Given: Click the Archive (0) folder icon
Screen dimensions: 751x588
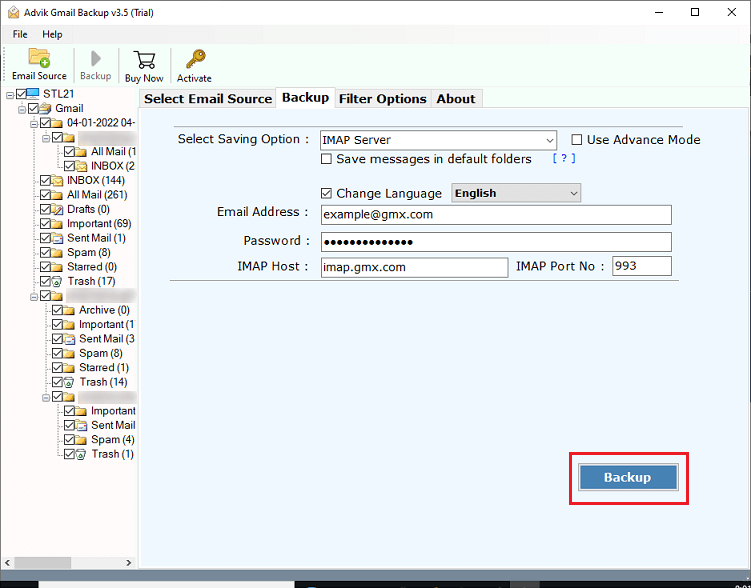Looking at the screenshot, I should [x=69, y=310].
